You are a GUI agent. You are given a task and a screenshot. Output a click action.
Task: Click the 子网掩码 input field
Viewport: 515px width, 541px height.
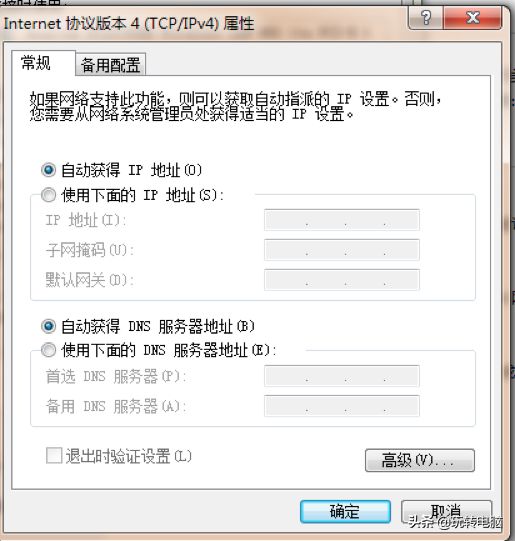(x=342, y=250)
